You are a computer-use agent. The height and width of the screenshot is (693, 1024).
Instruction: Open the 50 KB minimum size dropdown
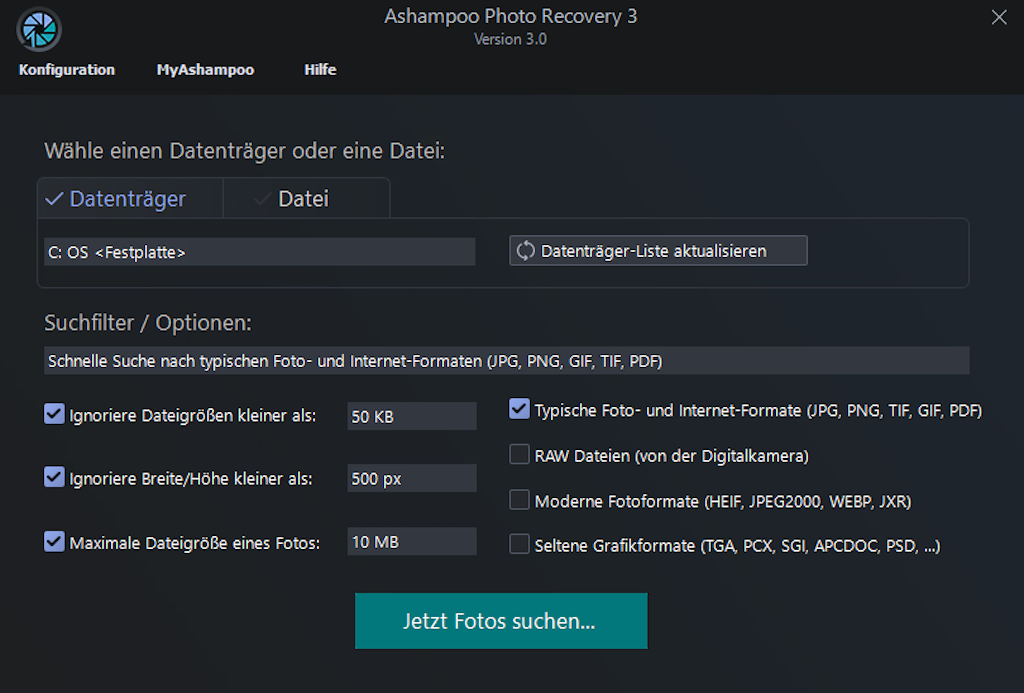click(x=411, y=416)
